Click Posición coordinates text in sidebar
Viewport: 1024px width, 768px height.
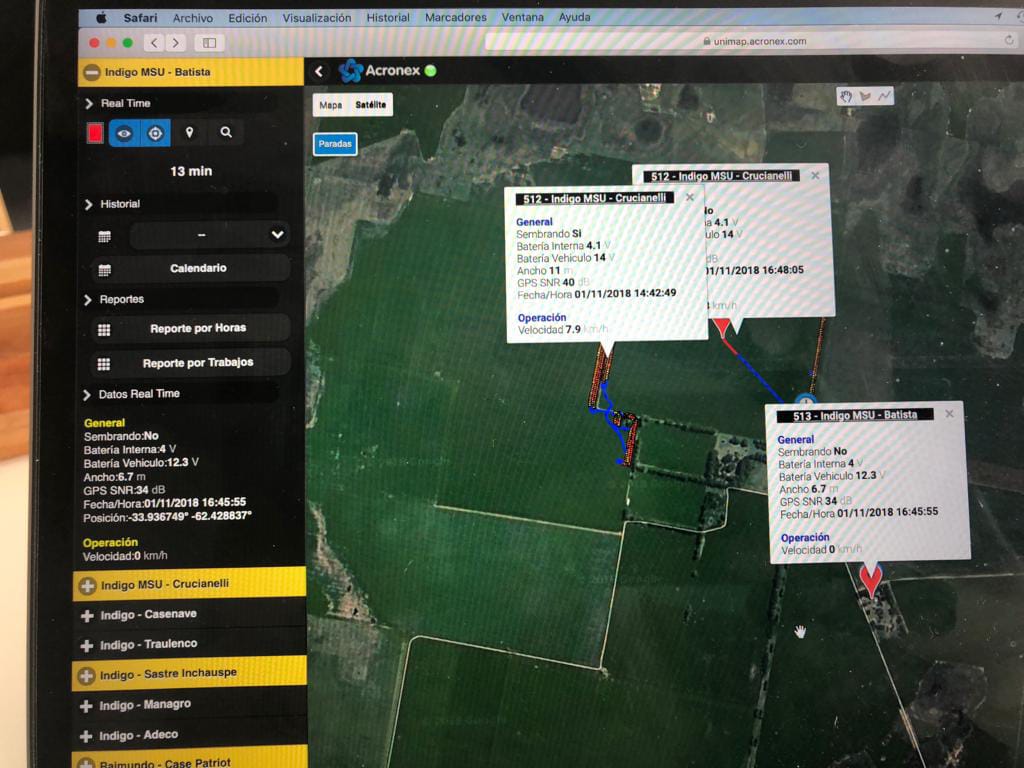coord(167,517)
